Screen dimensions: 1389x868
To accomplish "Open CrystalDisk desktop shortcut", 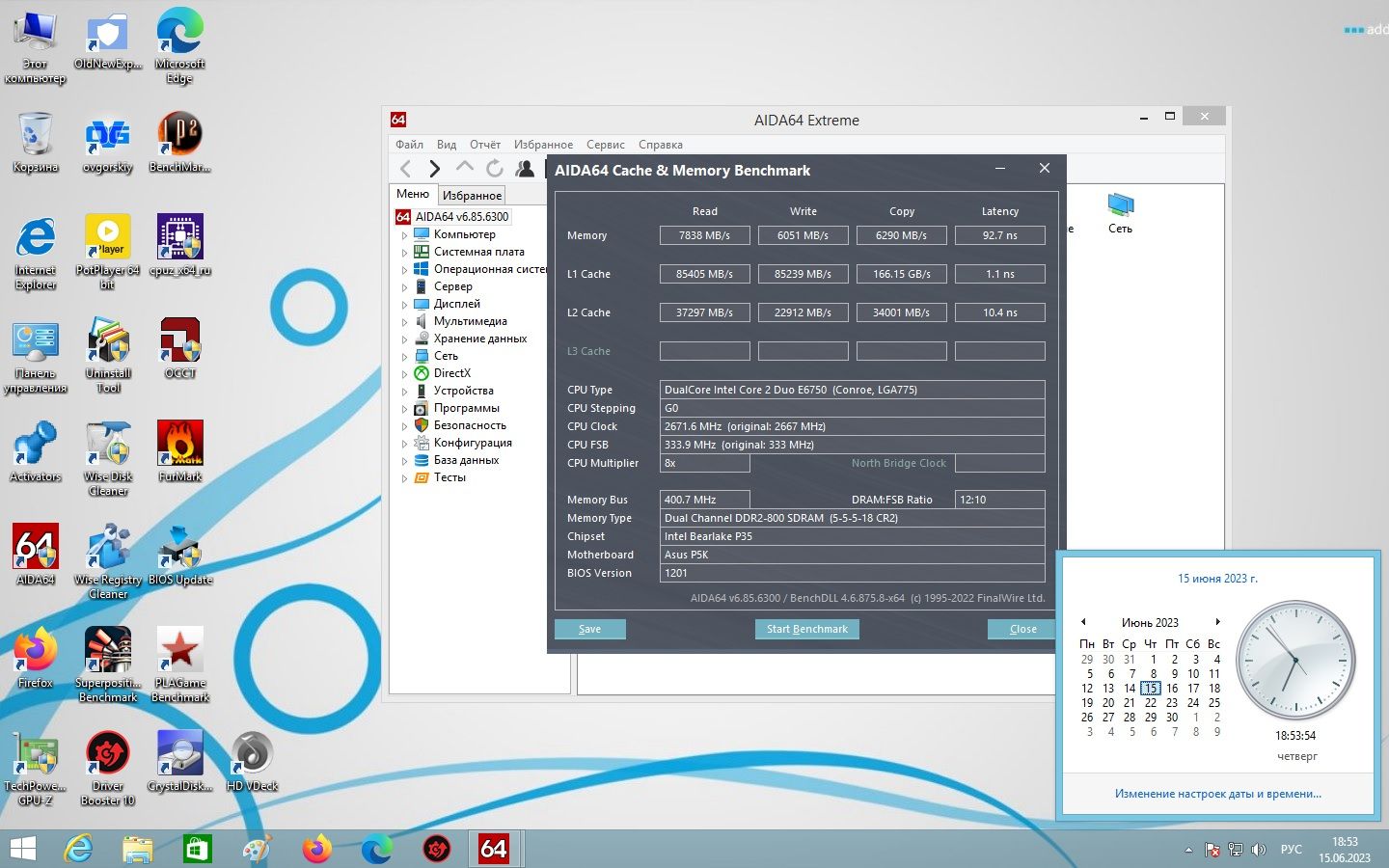I will click(180, 759).
